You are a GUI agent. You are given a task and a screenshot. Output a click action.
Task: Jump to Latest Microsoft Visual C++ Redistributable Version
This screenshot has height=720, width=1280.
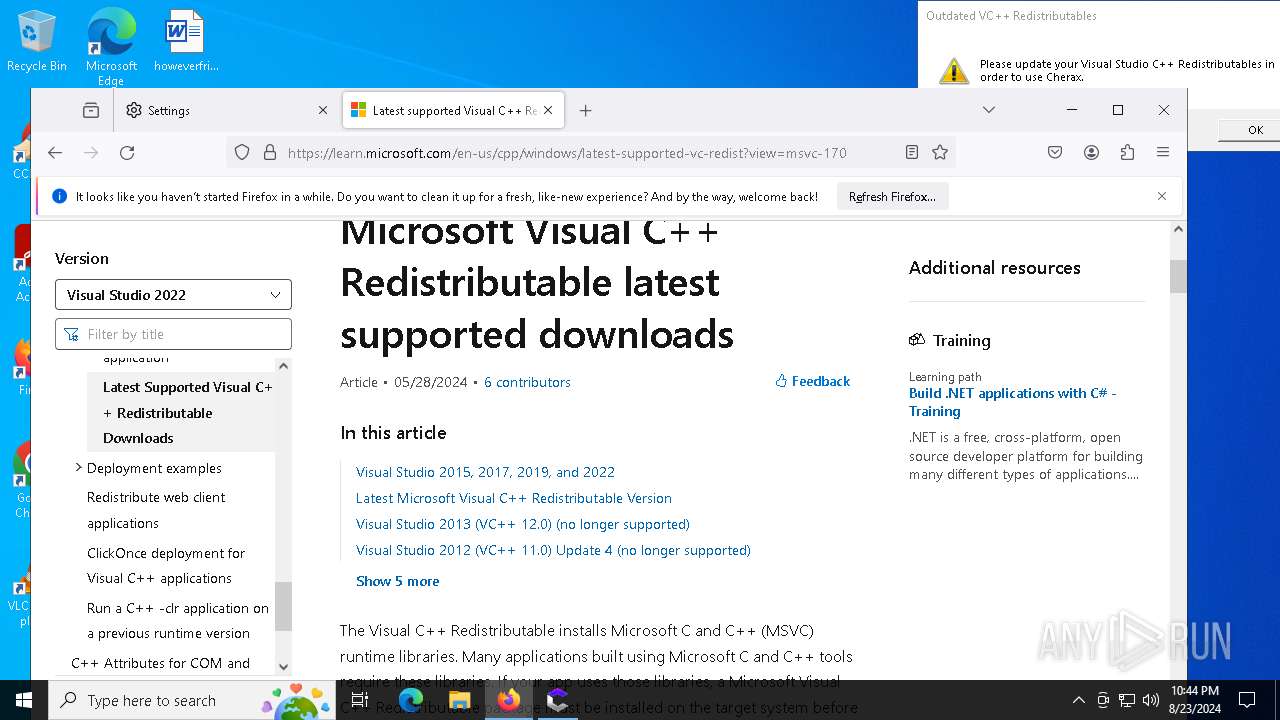click(x=514, y=498)
